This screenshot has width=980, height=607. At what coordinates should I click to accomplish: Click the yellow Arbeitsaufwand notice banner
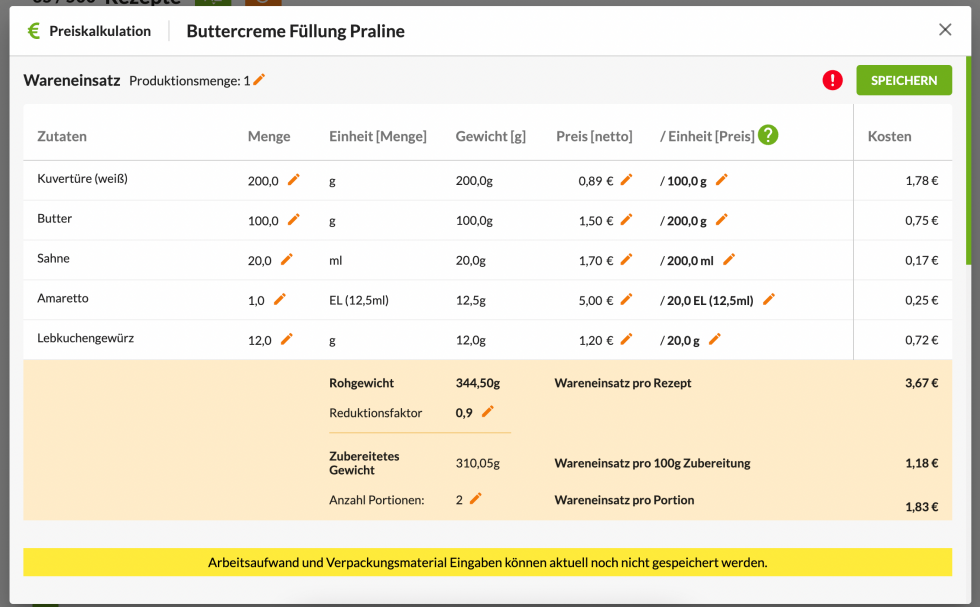(x=487, y=563)
